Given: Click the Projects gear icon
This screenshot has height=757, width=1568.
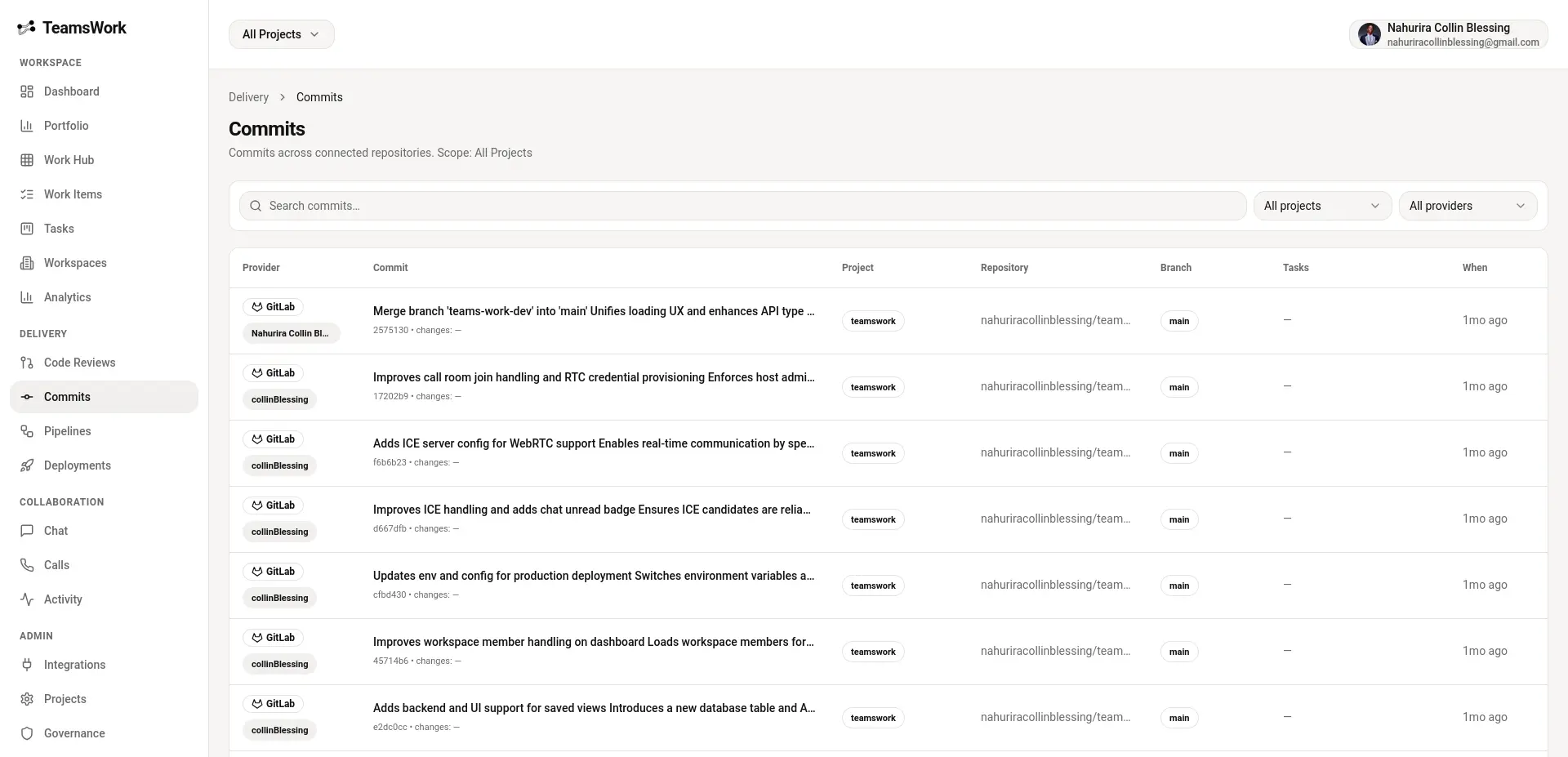Looking at the screenshot, I should [x=27, y=699].
